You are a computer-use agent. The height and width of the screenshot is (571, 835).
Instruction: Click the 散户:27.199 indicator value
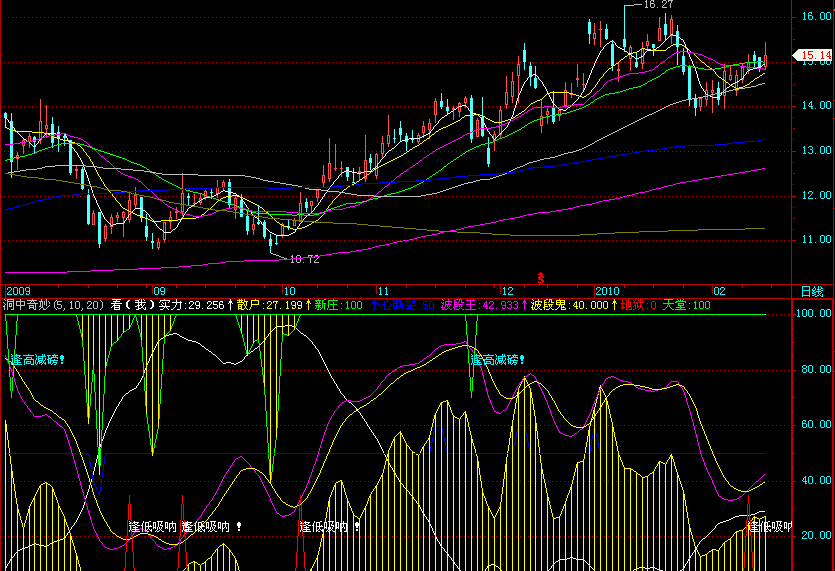click(274, 305)
